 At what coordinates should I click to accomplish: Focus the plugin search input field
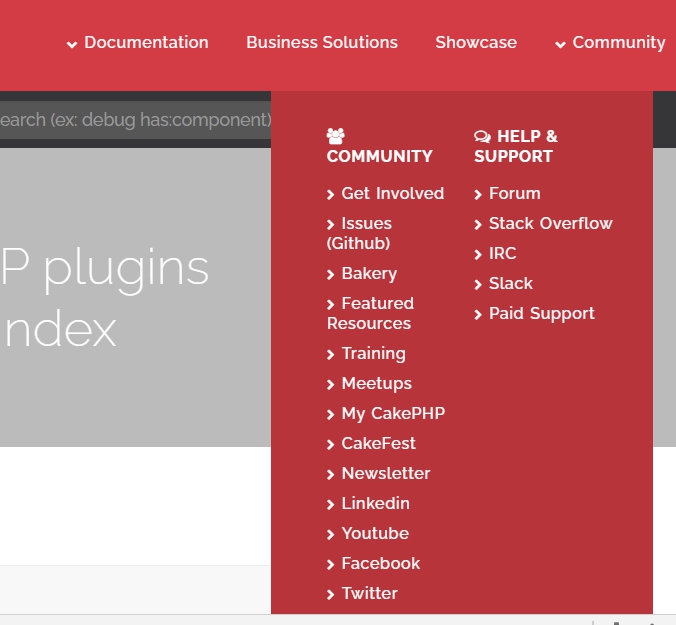pyautogui.click(x=135, y=120)
